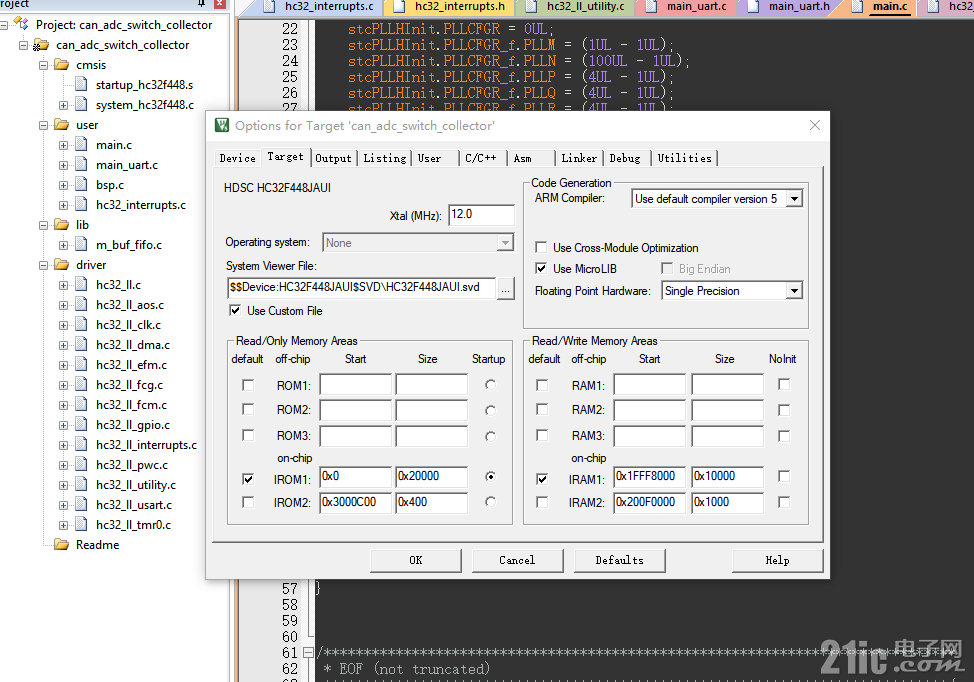Click the IRAM1 Start field showing 0x1FFF8000
This screenshot has width=974, height=682.
coord(650,476)
